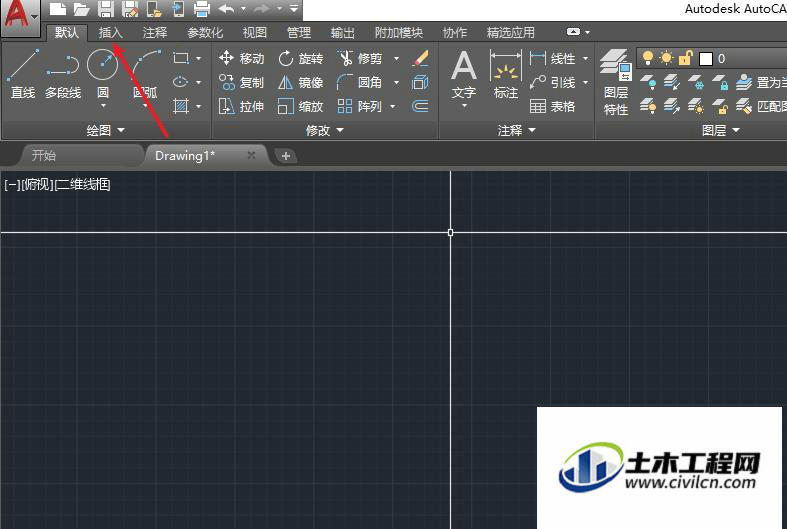
Task: Add new drawing tab with plus button
Action: click(x=286, y=156)
